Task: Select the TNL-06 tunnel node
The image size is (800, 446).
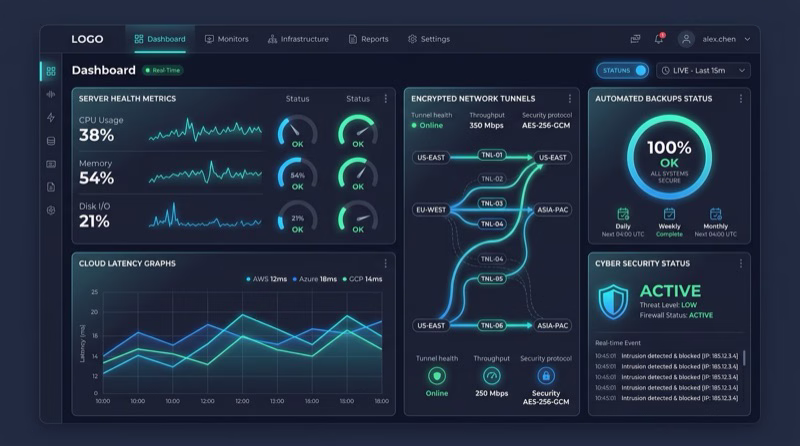Action: (492, 325)
